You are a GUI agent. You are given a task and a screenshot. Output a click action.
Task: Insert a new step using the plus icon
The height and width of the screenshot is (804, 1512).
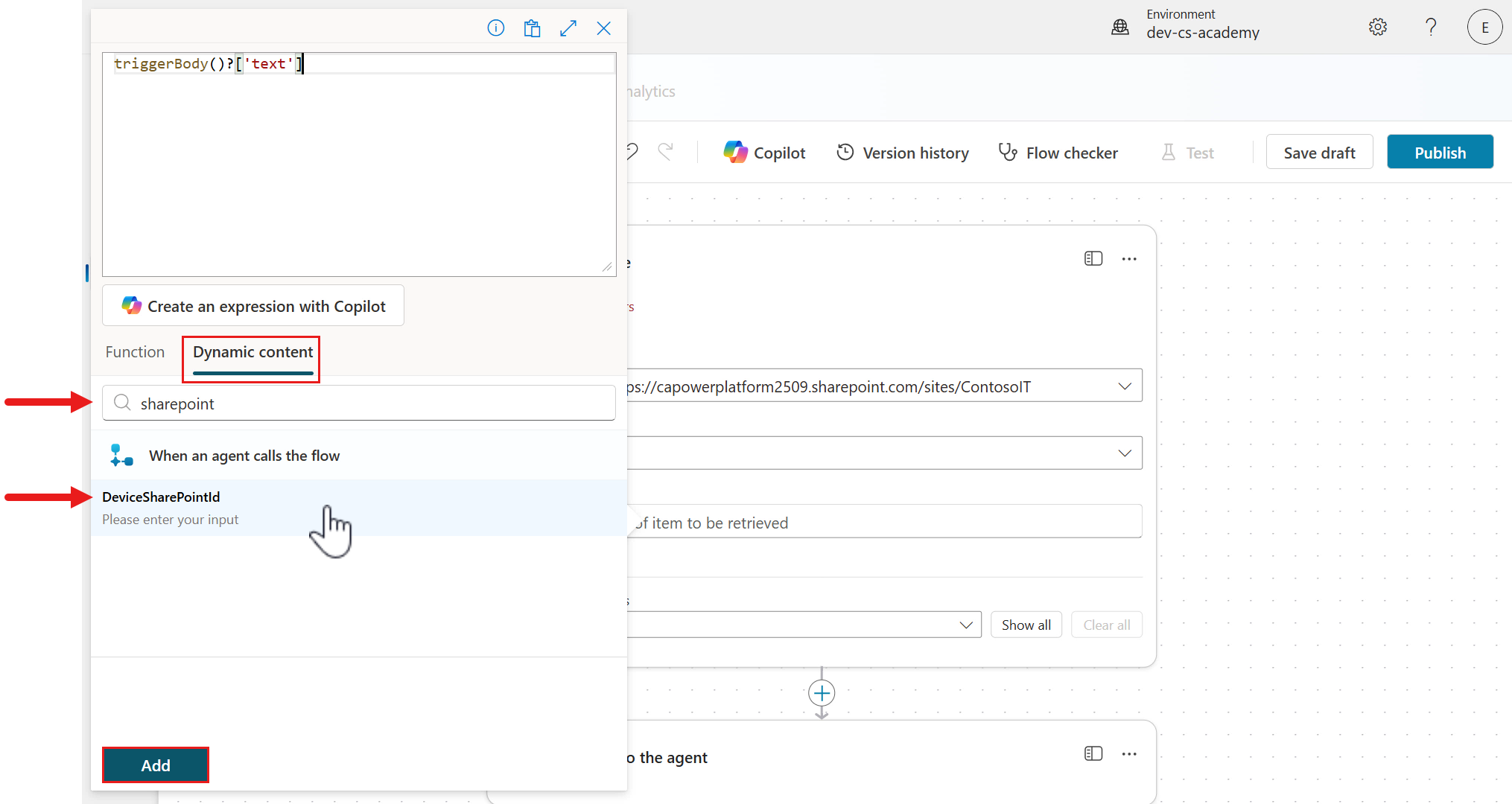click(822, 693)
